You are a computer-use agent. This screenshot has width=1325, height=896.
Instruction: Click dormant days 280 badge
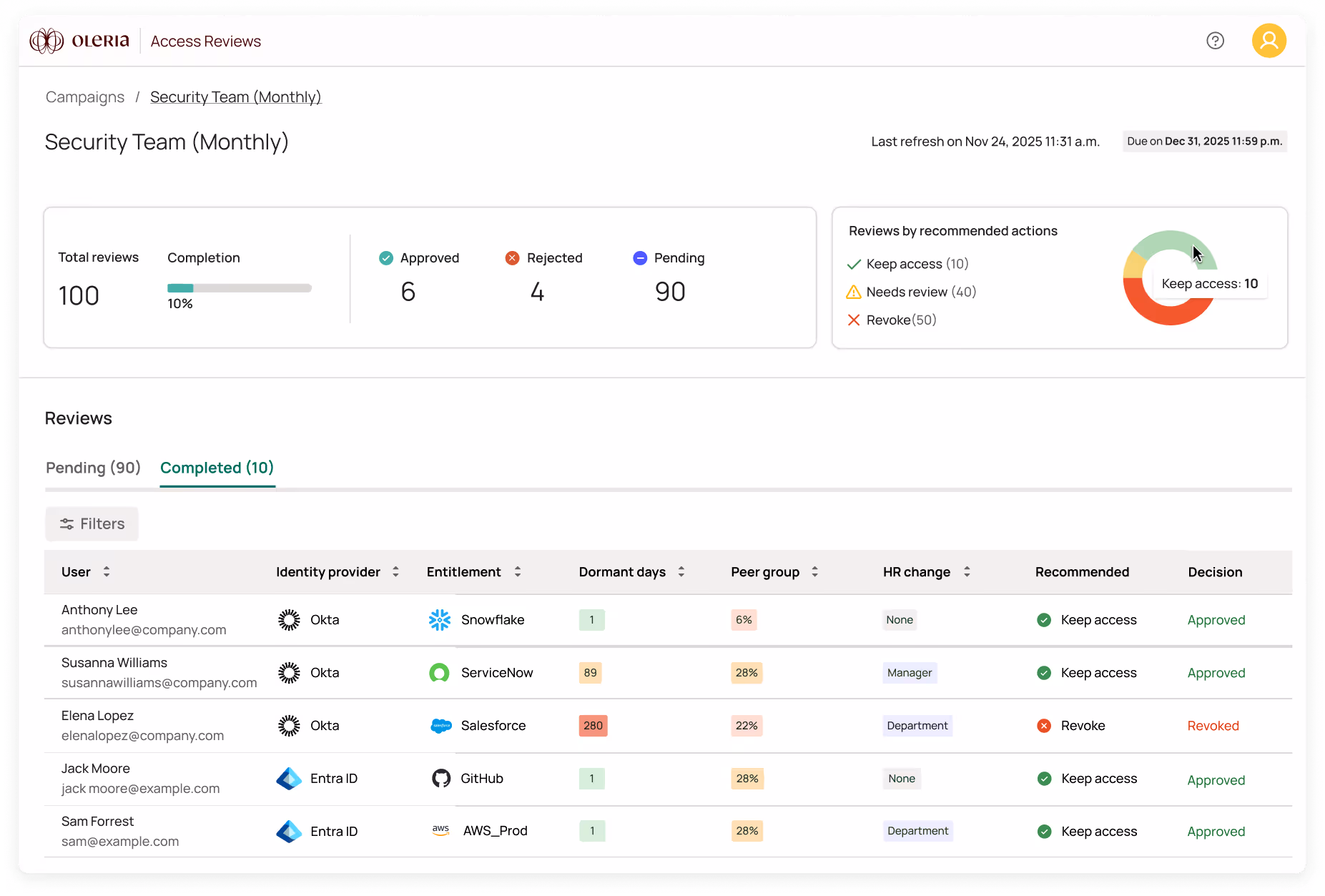(593, 726)
